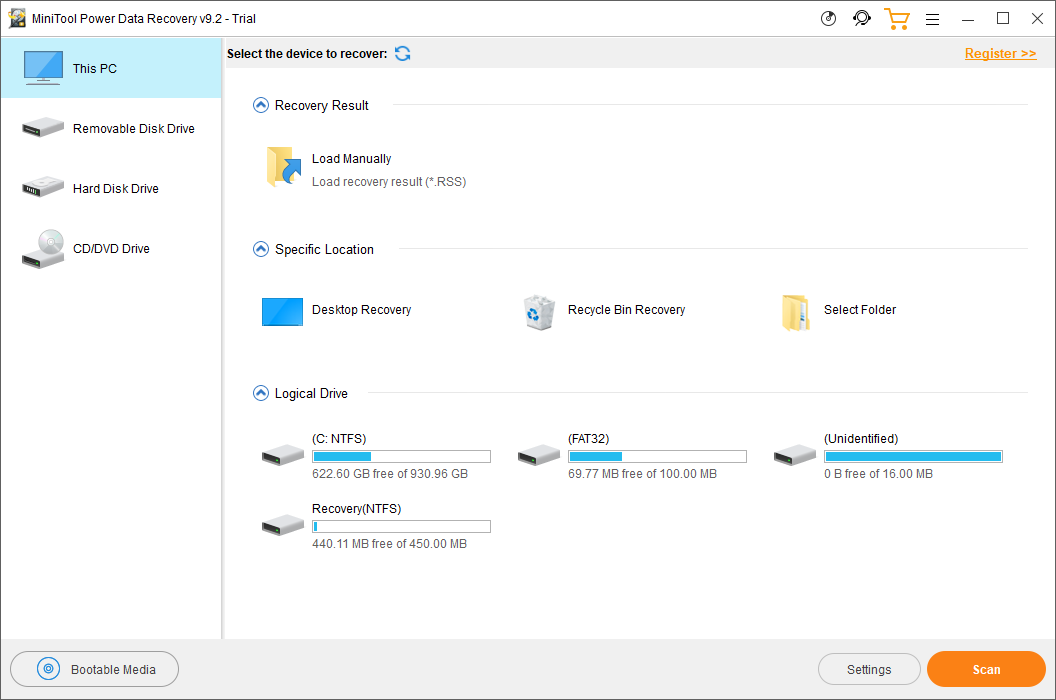Choose Recycle Bin Recovery label
This screenshot has height=700, width=1056.
coord(626,309)
